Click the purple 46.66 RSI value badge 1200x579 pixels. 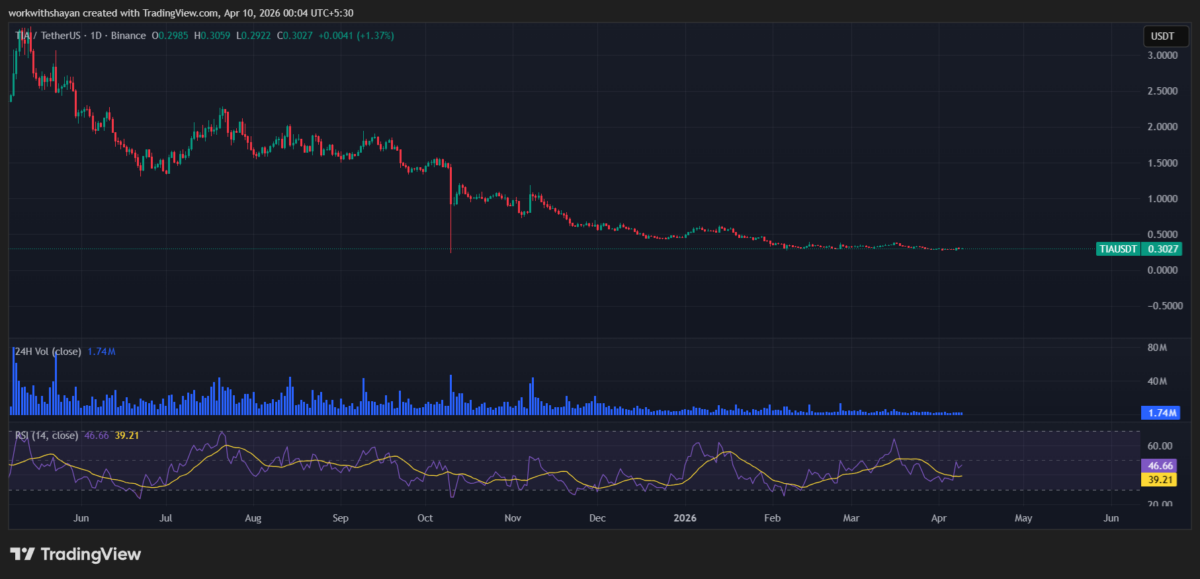(1160, 466)
